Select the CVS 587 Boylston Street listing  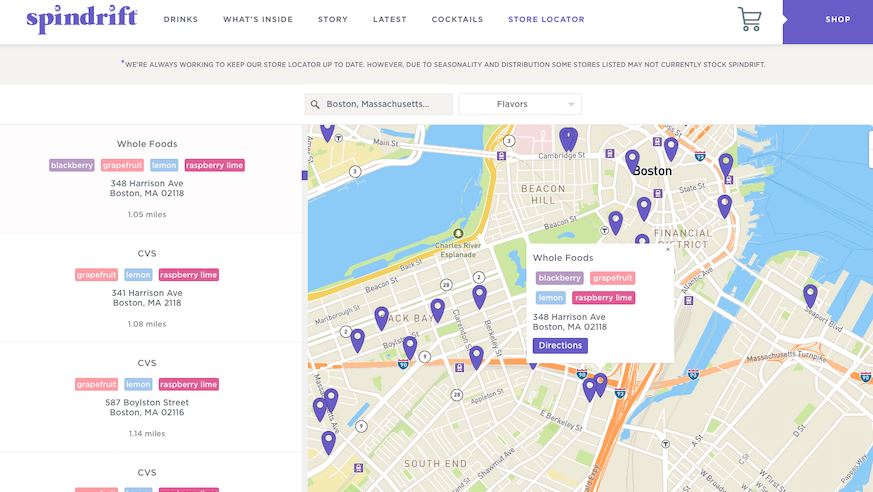tap(147, 397)
